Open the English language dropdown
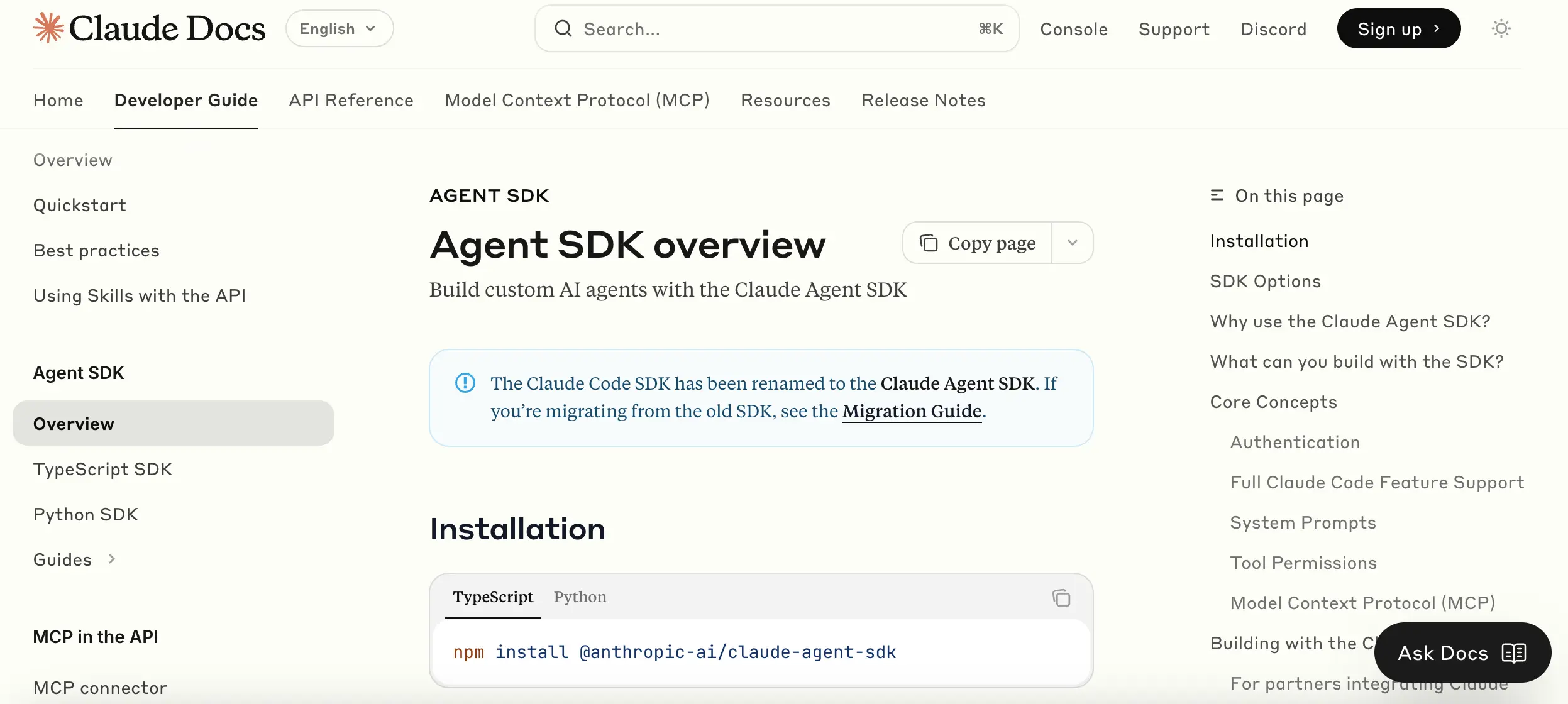The image size is (1568, 704). (x=338, y=28)
